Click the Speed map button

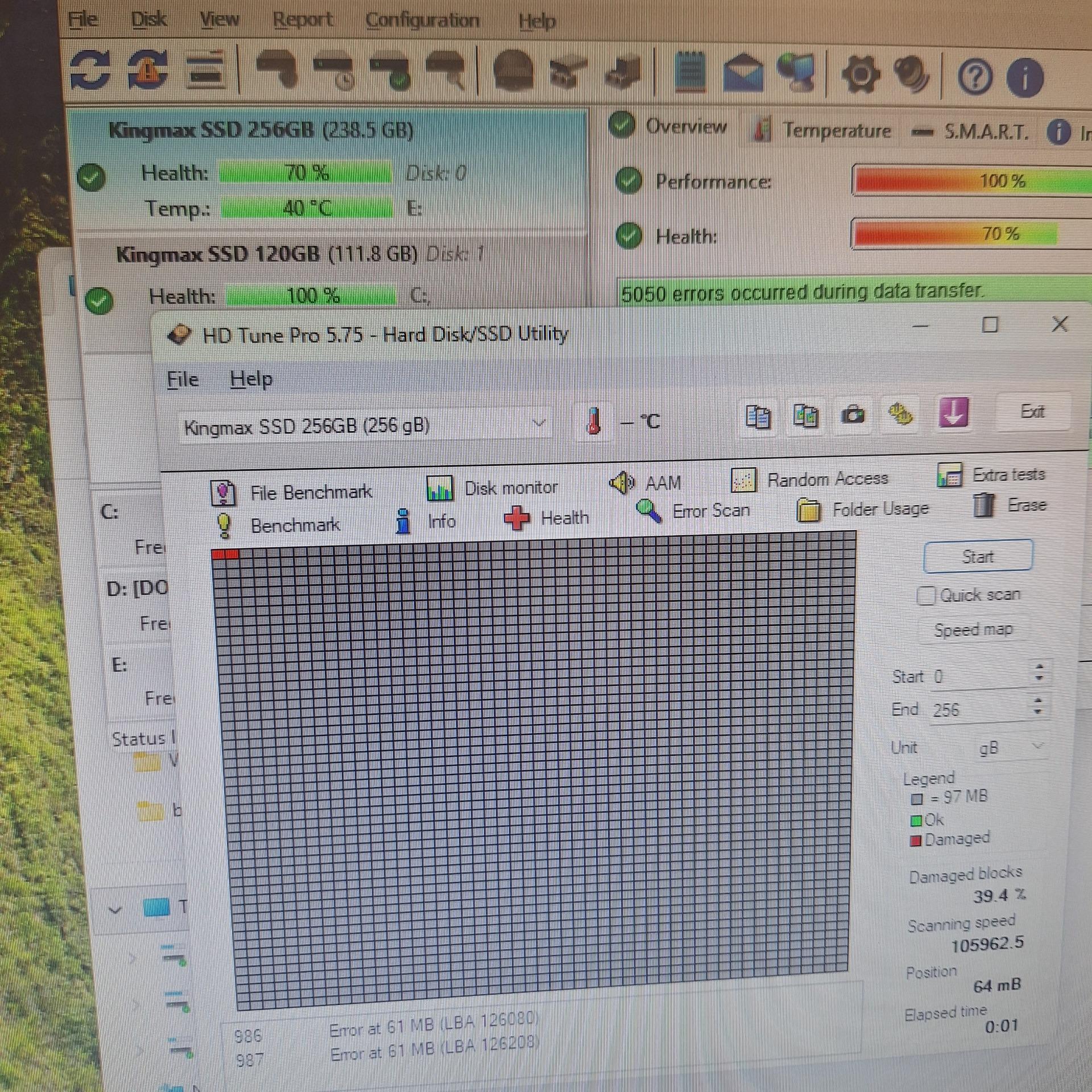pyautogui.click(x=973, y=630)
